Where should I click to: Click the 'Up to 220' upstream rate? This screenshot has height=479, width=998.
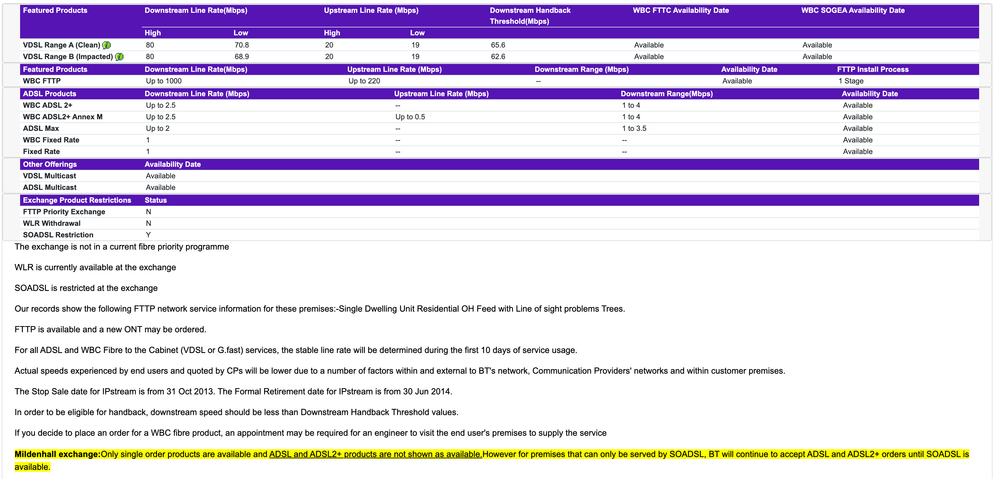364,81
